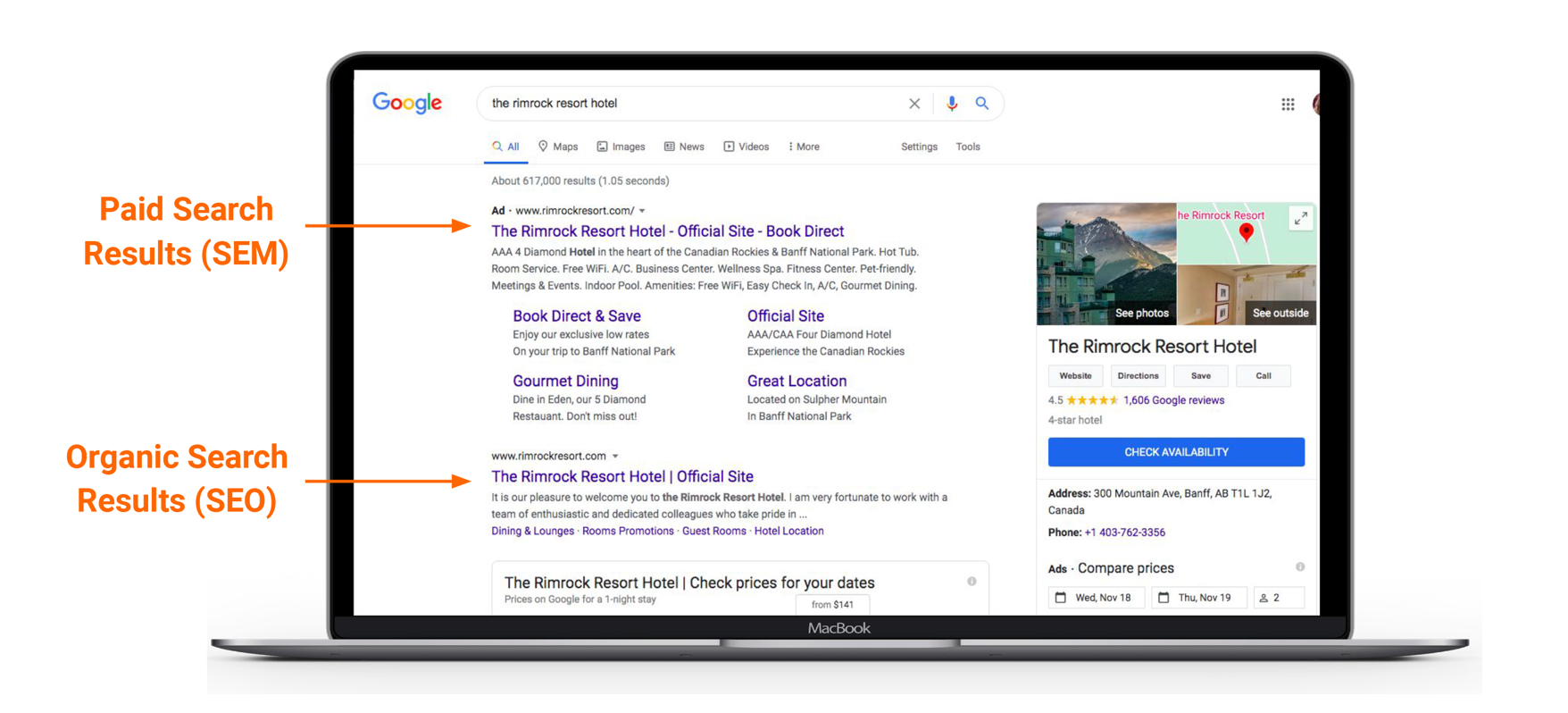Open the map thumbnail with red pin
This screenshot has width=1568, height=713.
click(x=1247, y=233)
